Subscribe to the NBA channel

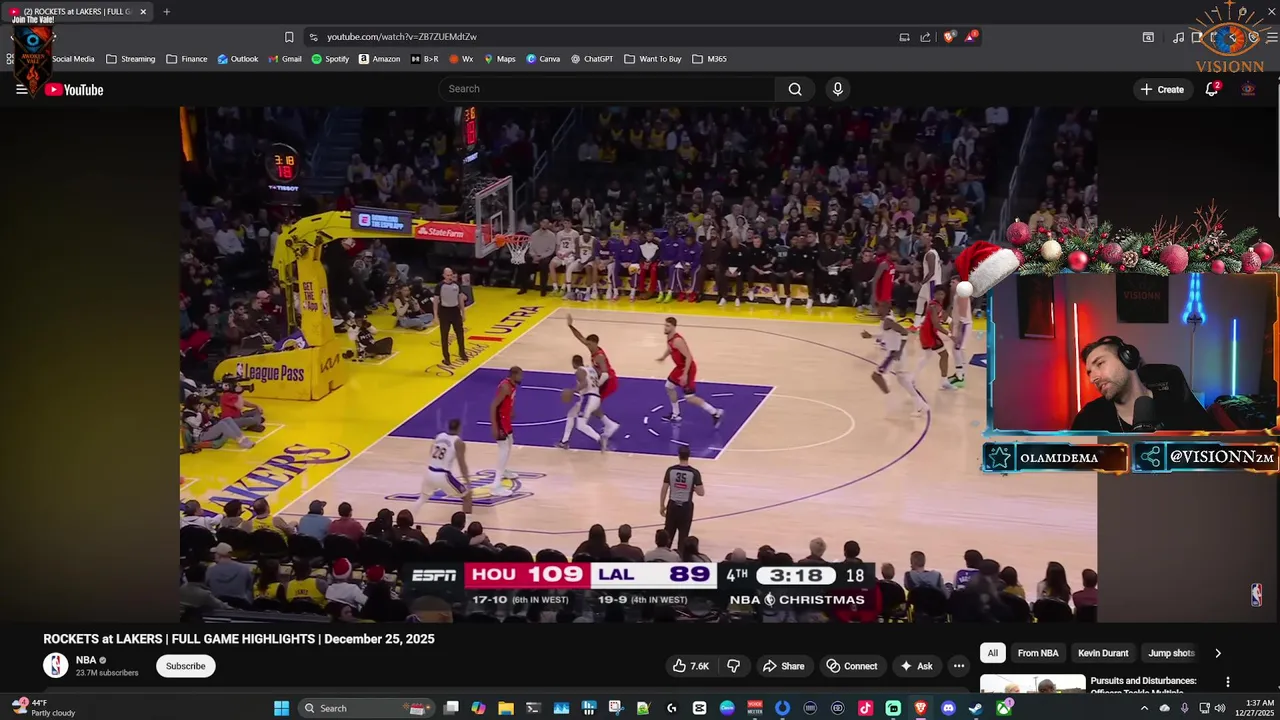[x=185, y=666]
